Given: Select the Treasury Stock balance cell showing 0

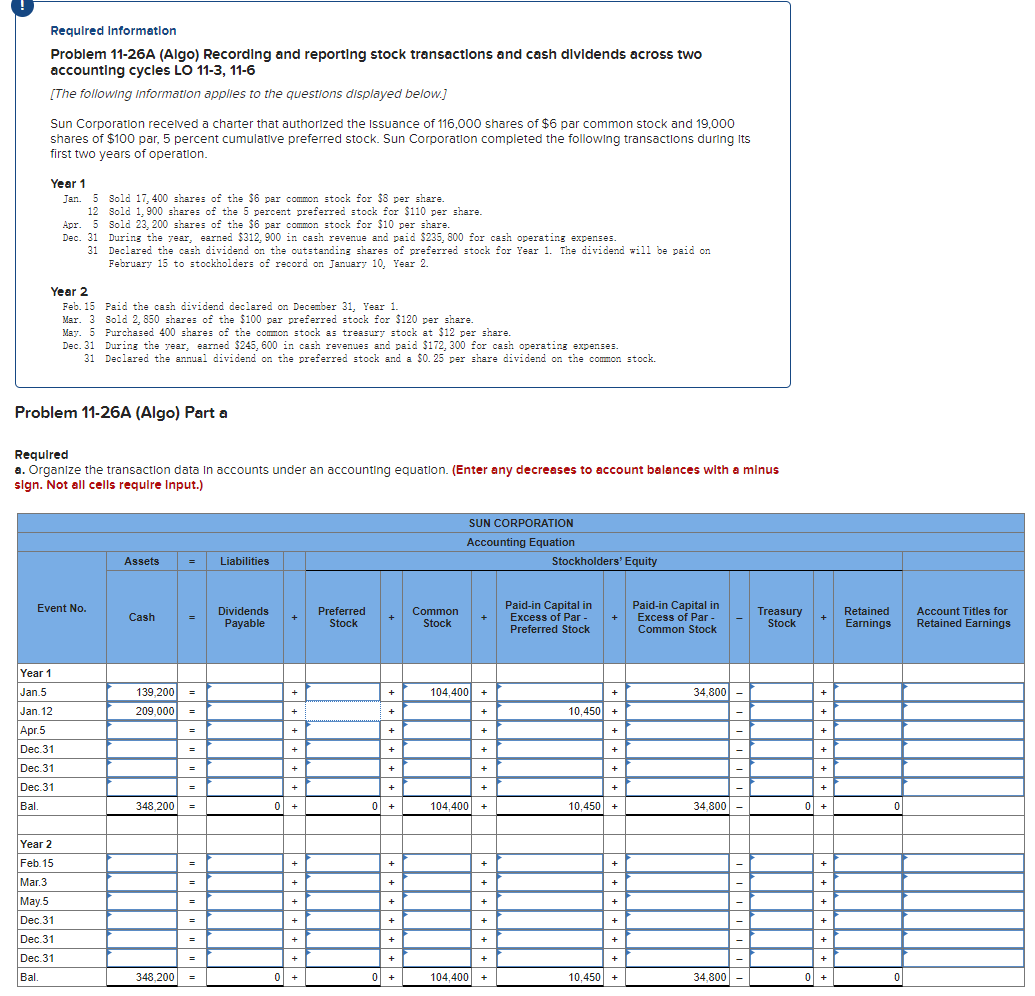Looking at the screenshot, I should pos(780,977).
